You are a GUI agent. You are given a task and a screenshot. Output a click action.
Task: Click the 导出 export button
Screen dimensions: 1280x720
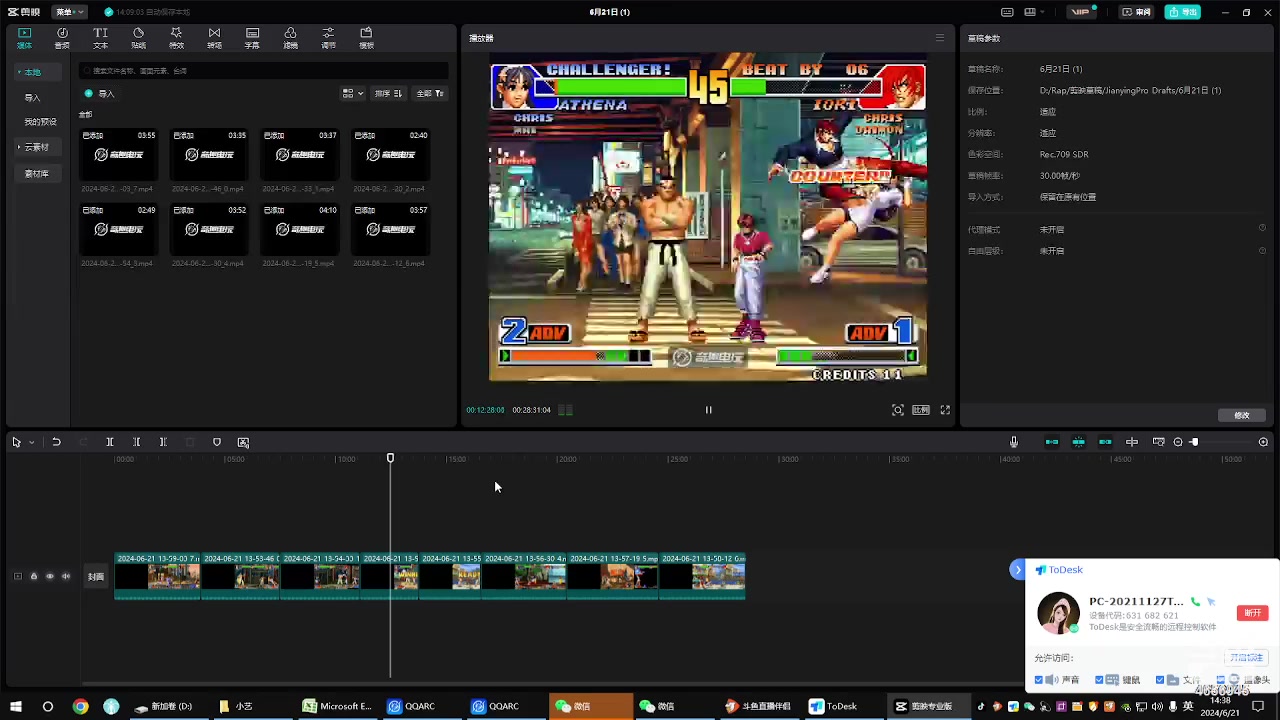[x=1183, y=12]
